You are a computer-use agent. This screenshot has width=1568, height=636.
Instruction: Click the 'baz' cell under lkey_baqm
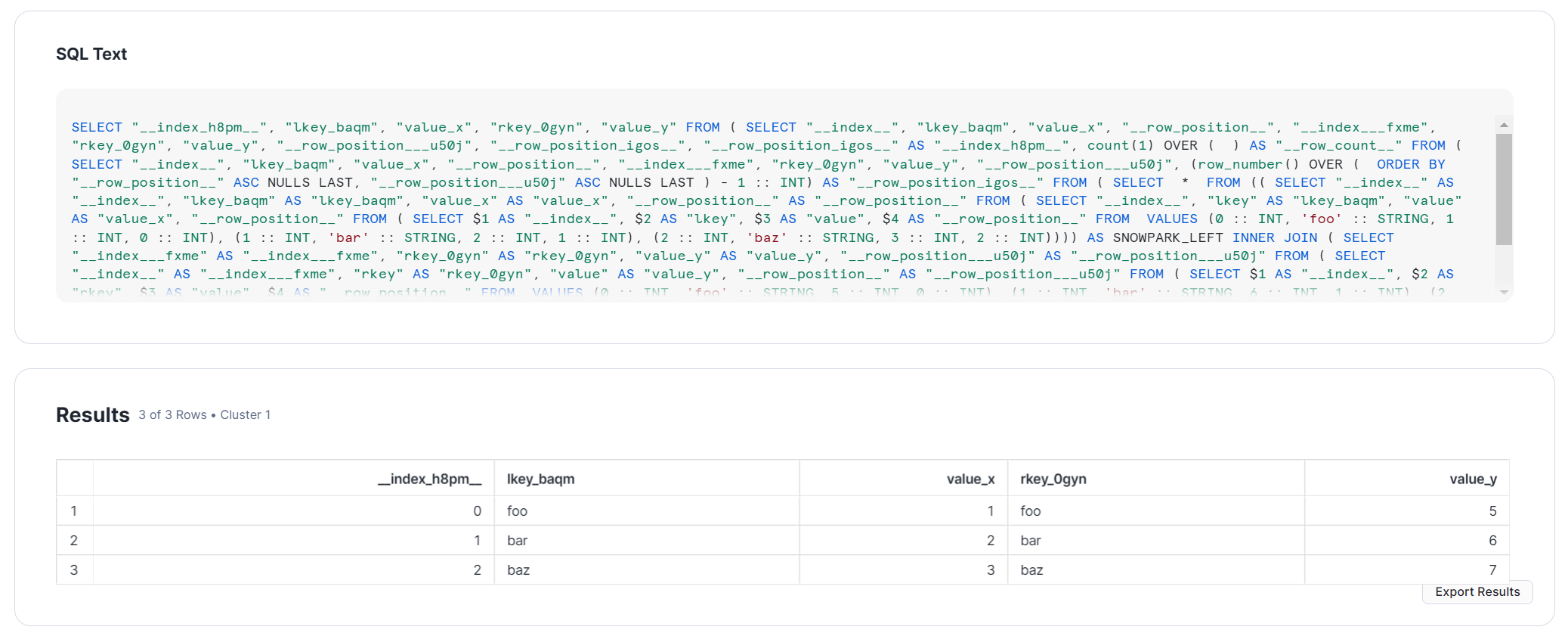647,570
